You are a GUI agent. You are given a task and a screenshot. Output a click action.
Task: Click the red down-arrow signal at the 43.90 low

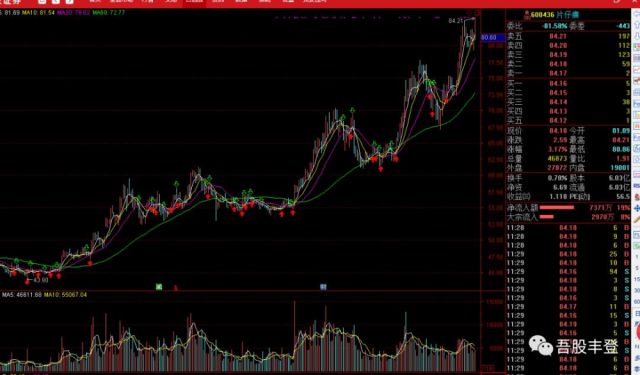point(27,281)
